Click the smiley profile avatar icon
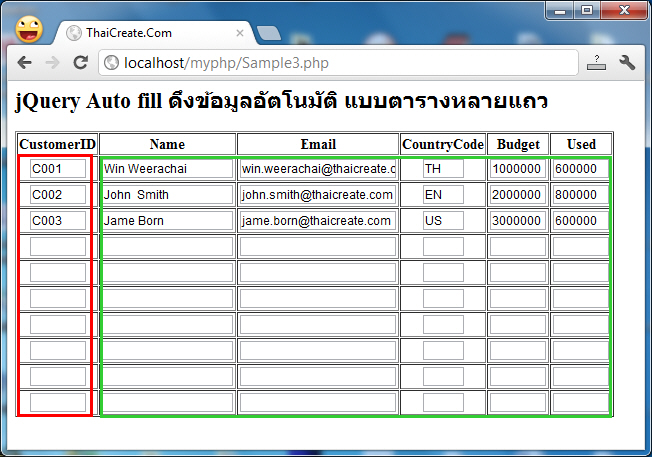The width and height of the screenshot is (652, 457). coord(29,30)
